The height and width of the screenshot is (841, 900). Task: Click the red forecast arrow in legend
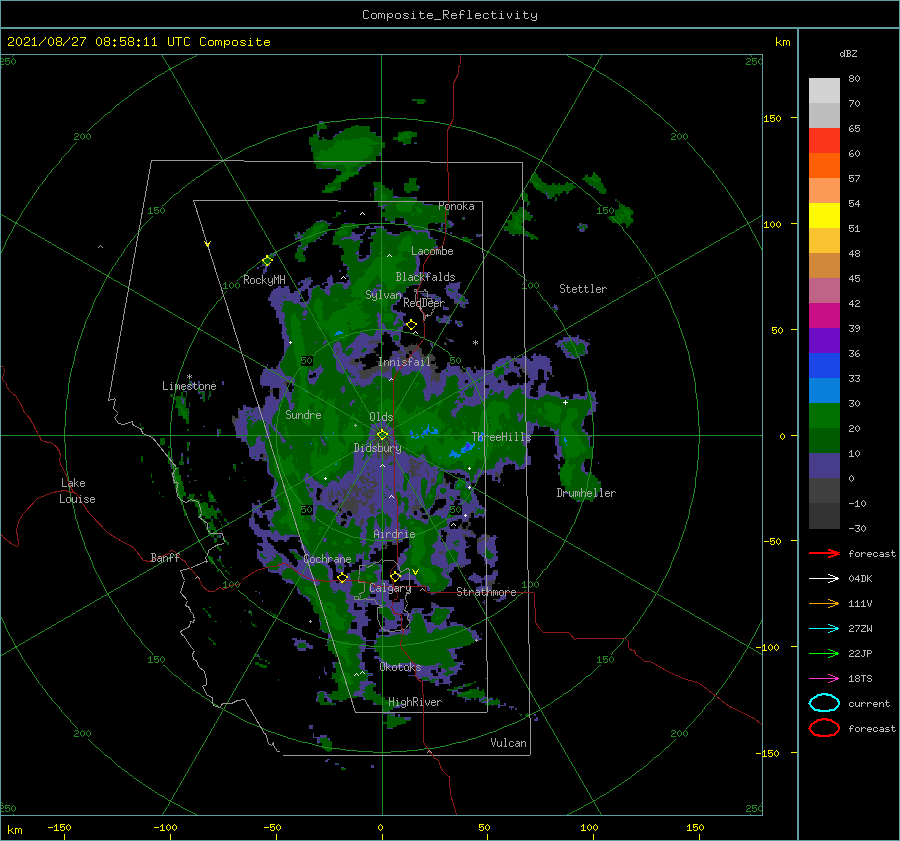point(824,553)
